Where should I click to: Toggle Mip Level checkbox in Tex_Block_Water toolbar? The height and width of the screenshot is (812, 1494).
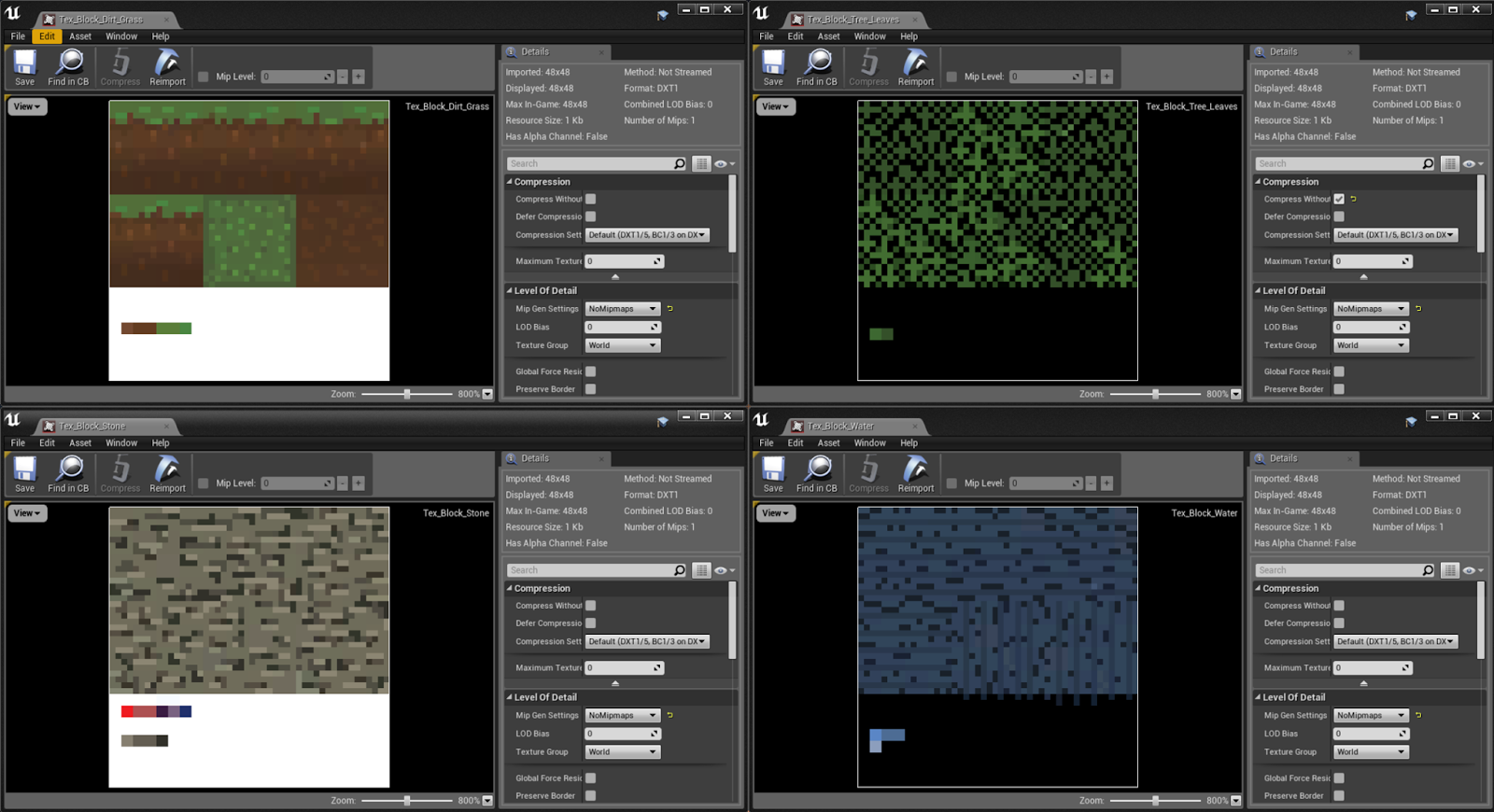click(x=951, y=483)
